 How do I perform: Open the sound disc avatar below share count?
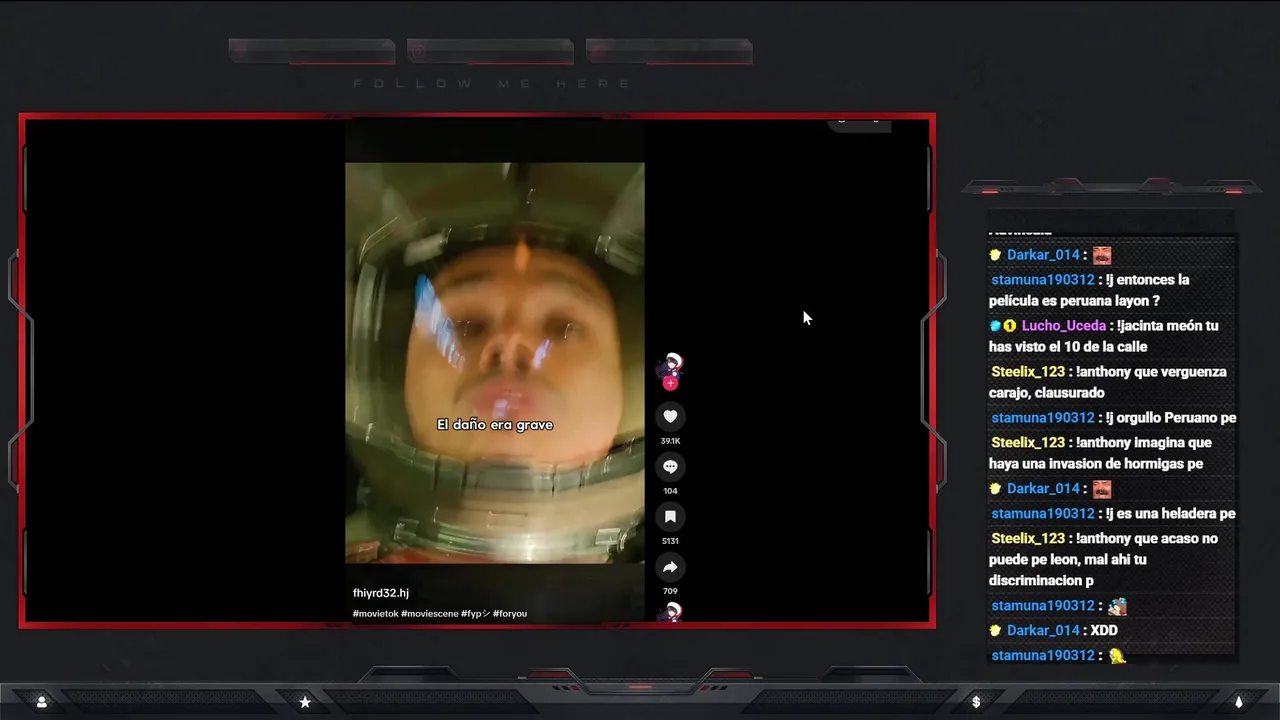671,612
